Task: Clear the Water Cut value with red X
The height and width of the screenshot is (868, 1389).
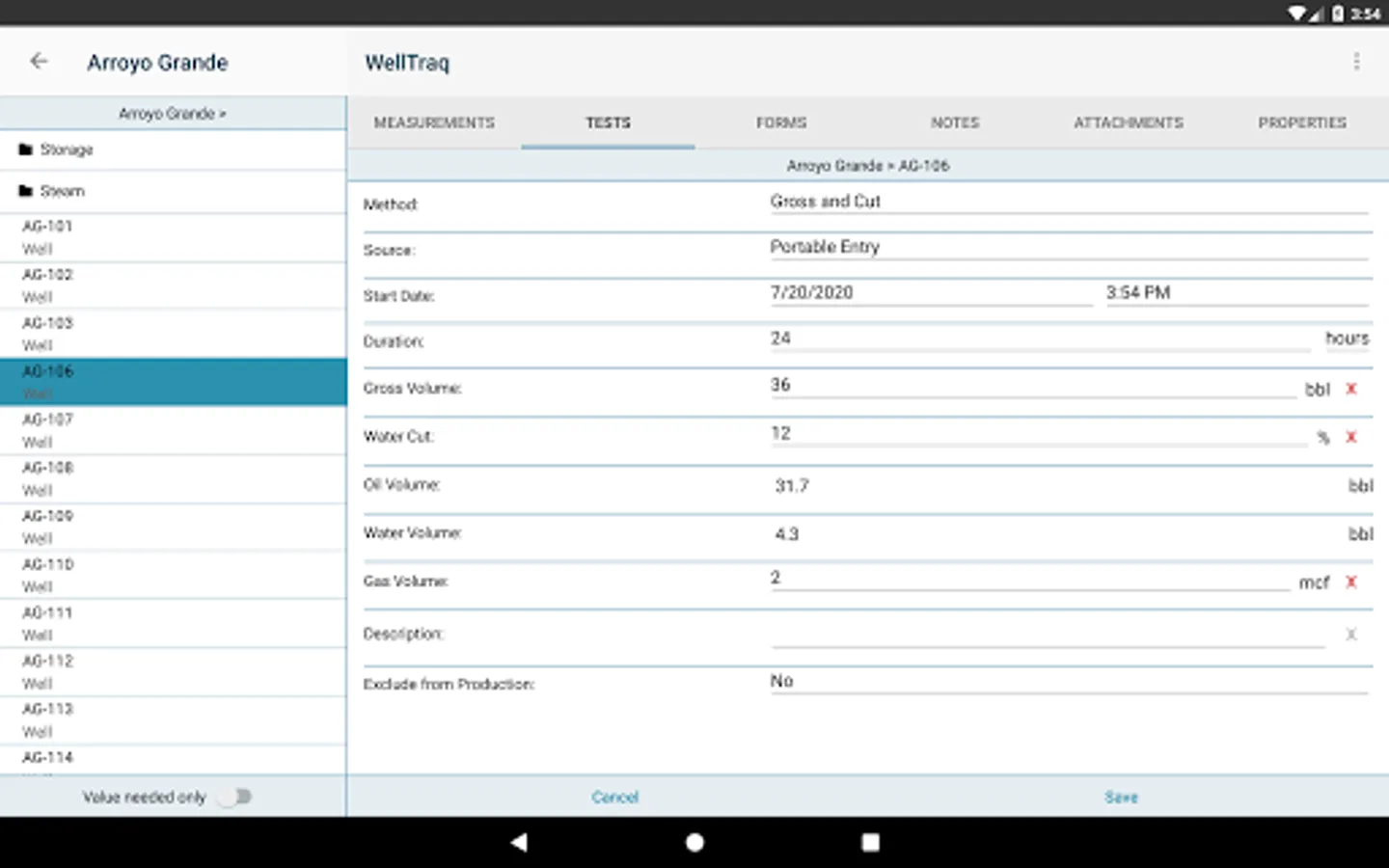Action: 1351,437
